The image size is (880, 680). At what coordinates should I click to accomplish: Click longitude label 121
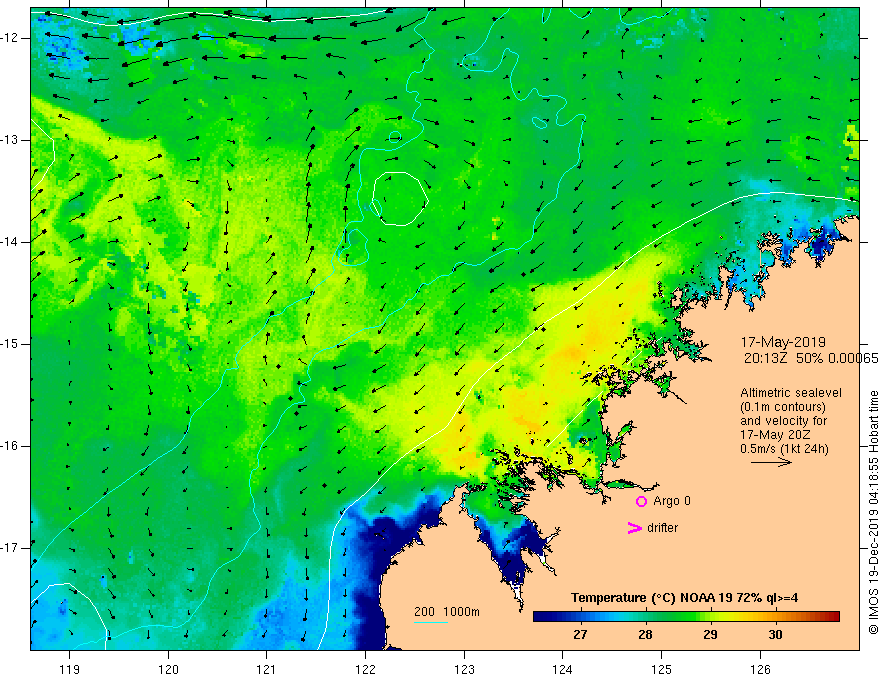[267, 669]
